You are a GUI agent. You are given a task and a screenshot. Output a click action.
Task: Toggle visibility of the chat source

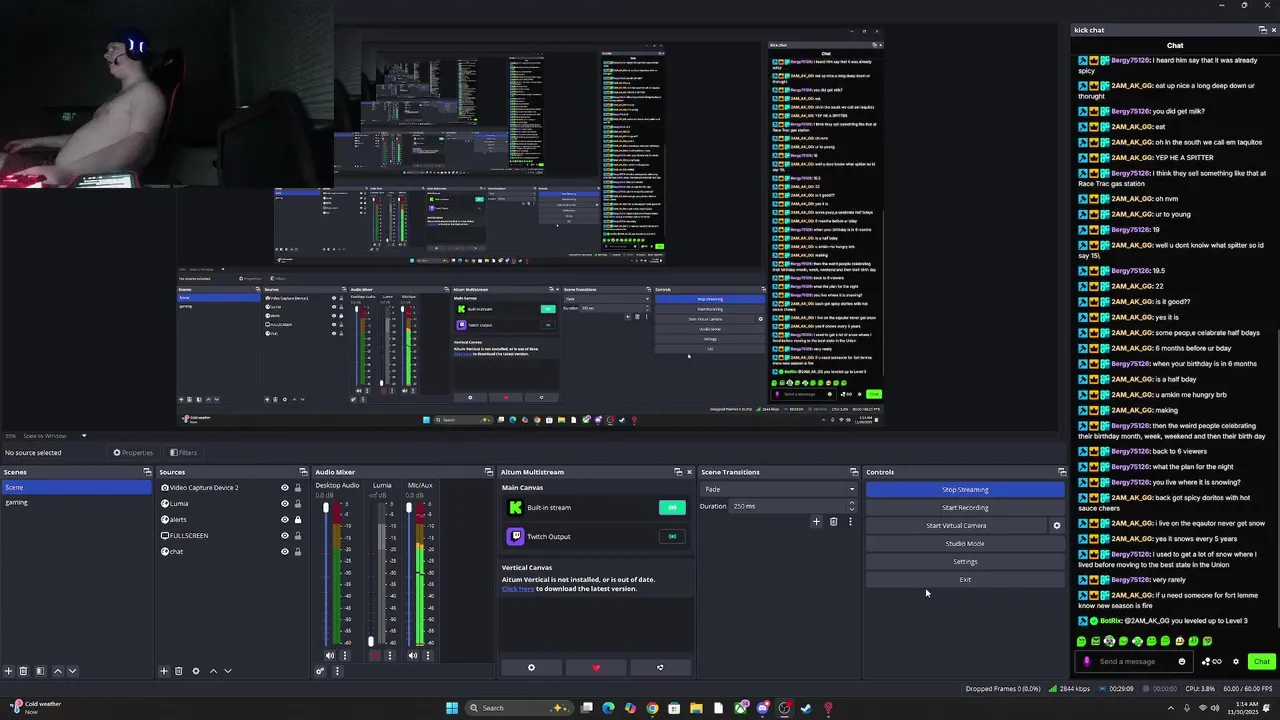click(284, 552)
